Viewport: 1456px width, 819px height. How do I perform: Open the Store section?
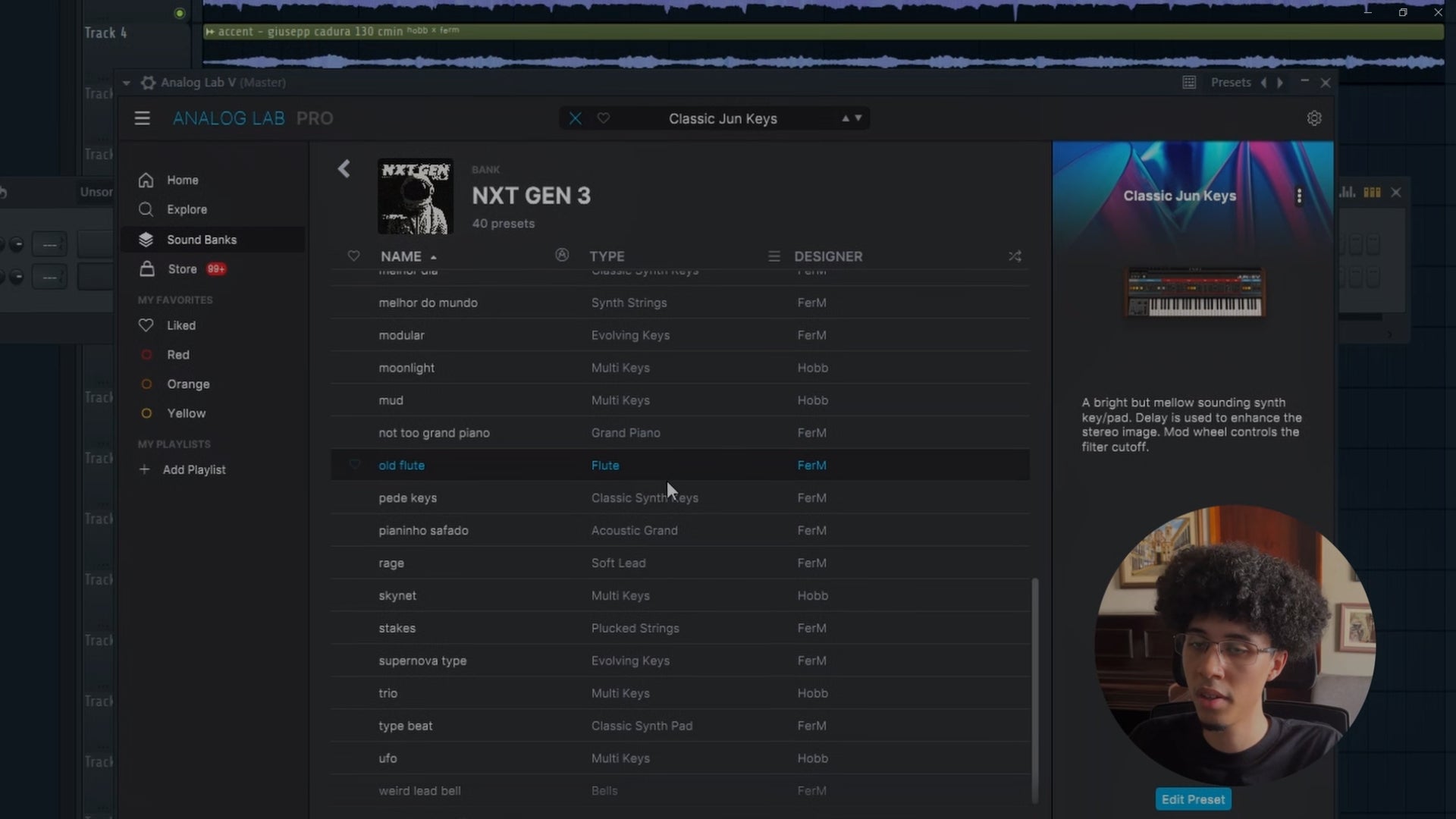(x=182, y=269)
